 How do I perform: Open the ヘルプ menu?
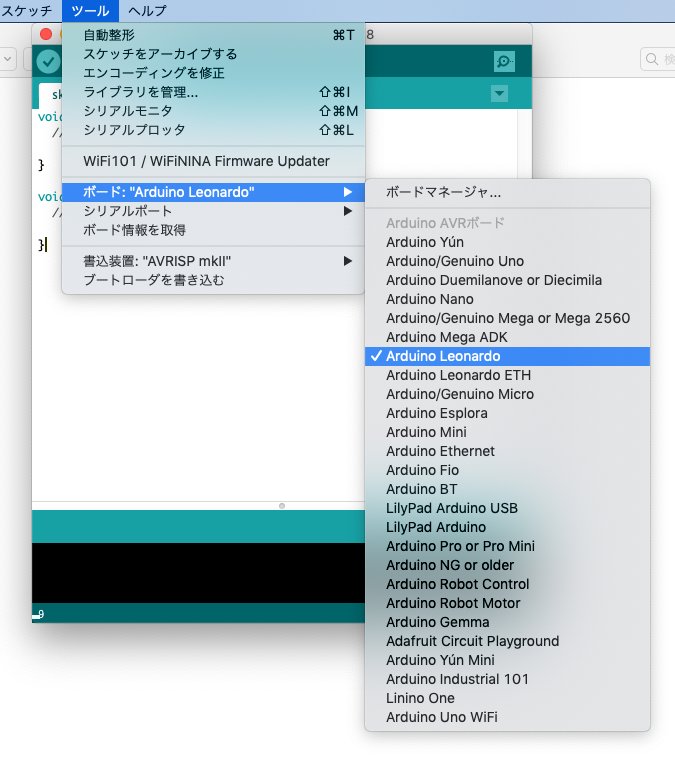click(147, 10)
